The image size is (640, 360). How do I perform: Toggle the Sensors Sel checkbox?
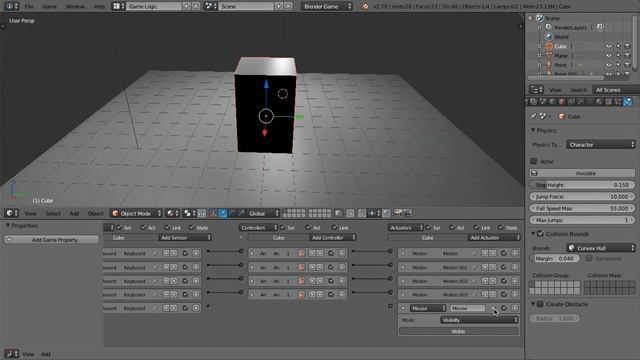pyautogui.click(x=120, y=227)
